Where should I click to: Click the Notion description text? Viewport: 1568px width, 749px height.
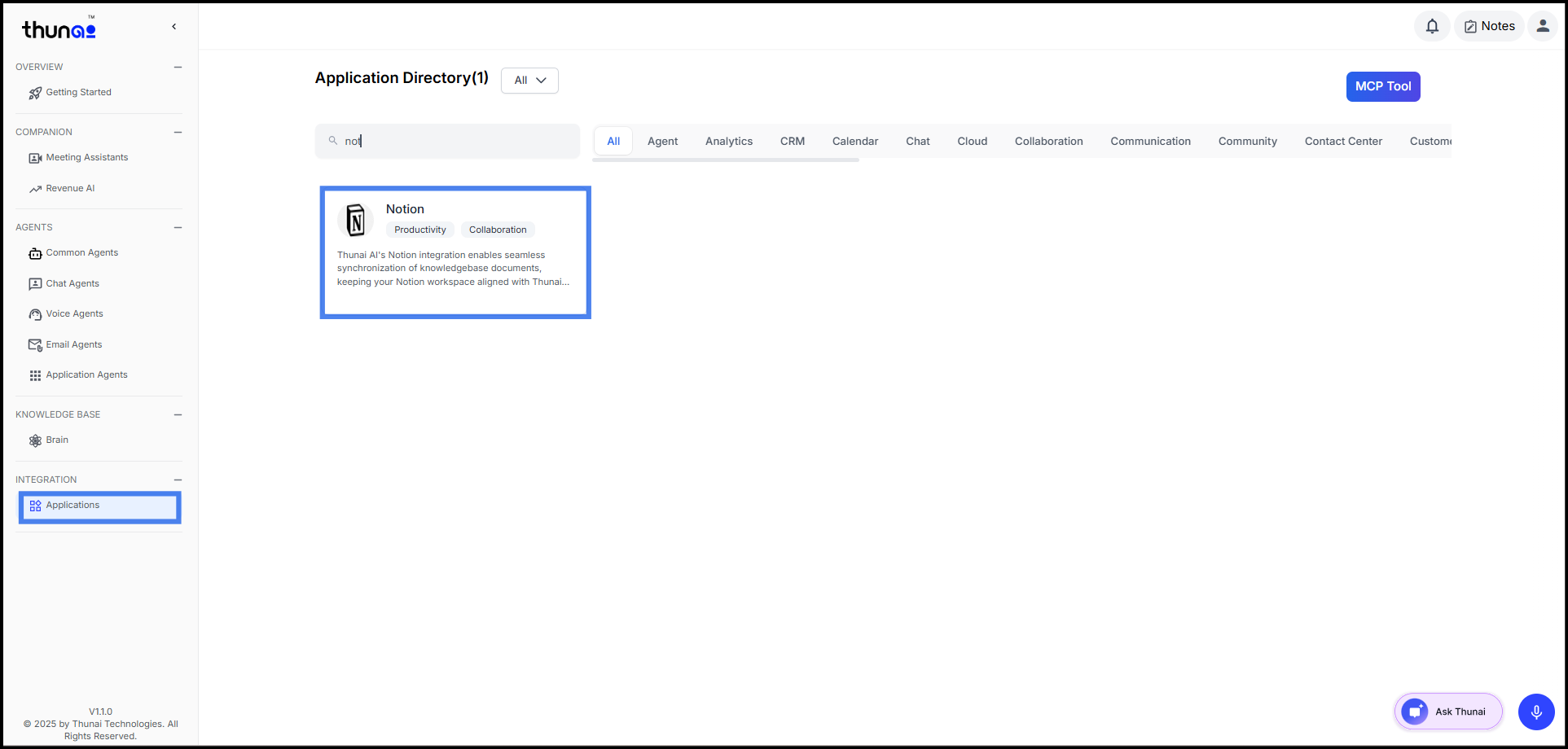pos(453,269)
